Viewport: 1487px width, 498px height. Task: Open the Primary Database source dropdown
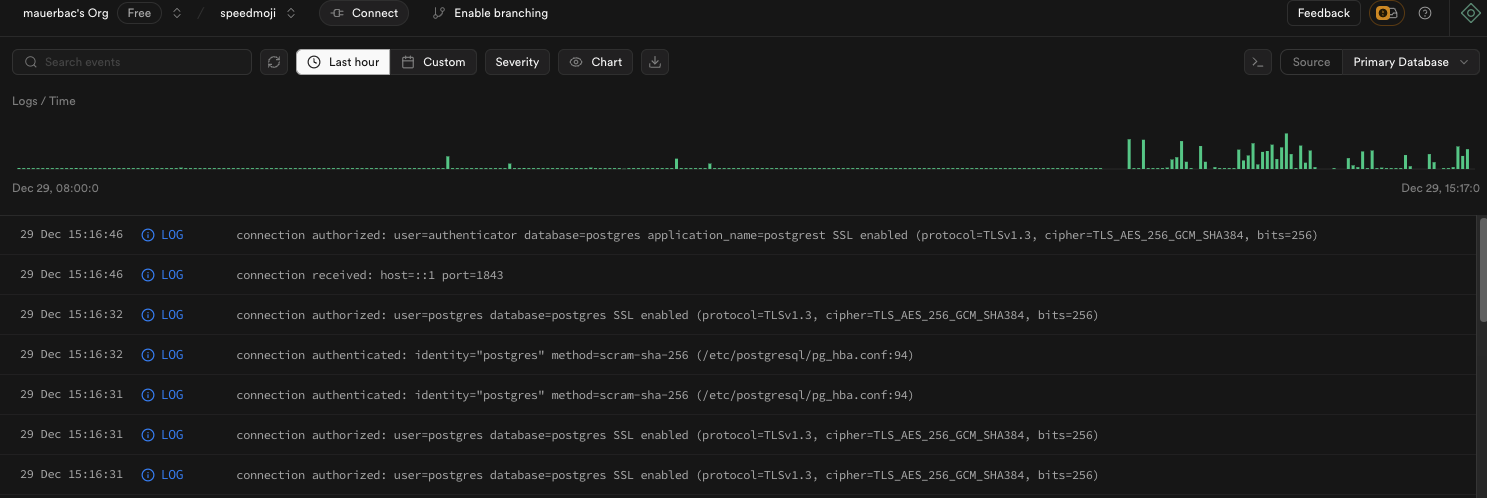pyautogui.click(x=1411, y=62)
